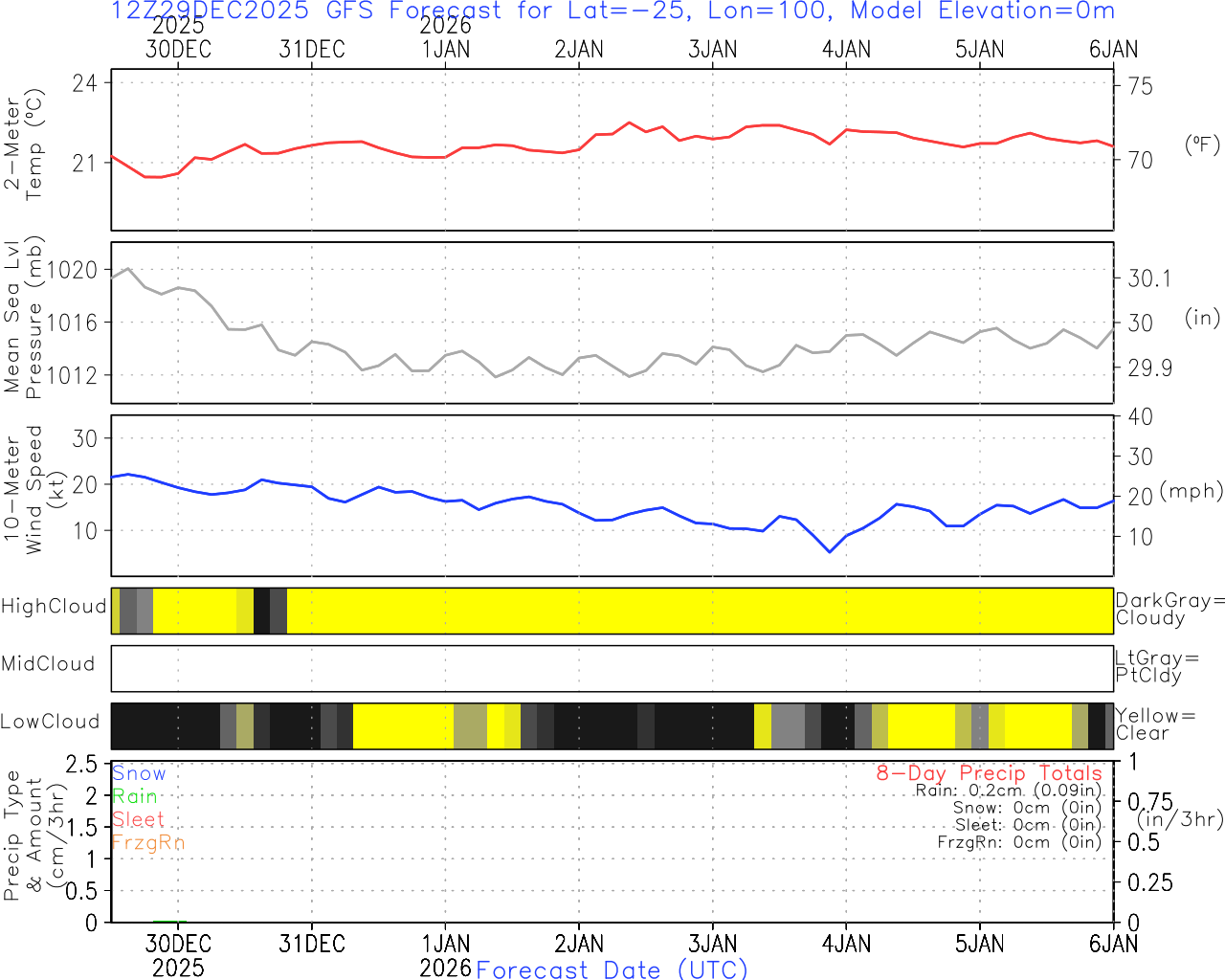This screenshot has height=980, width=1225.
Task: Select the green "Rain" legend label
Action: pos(135,796)
